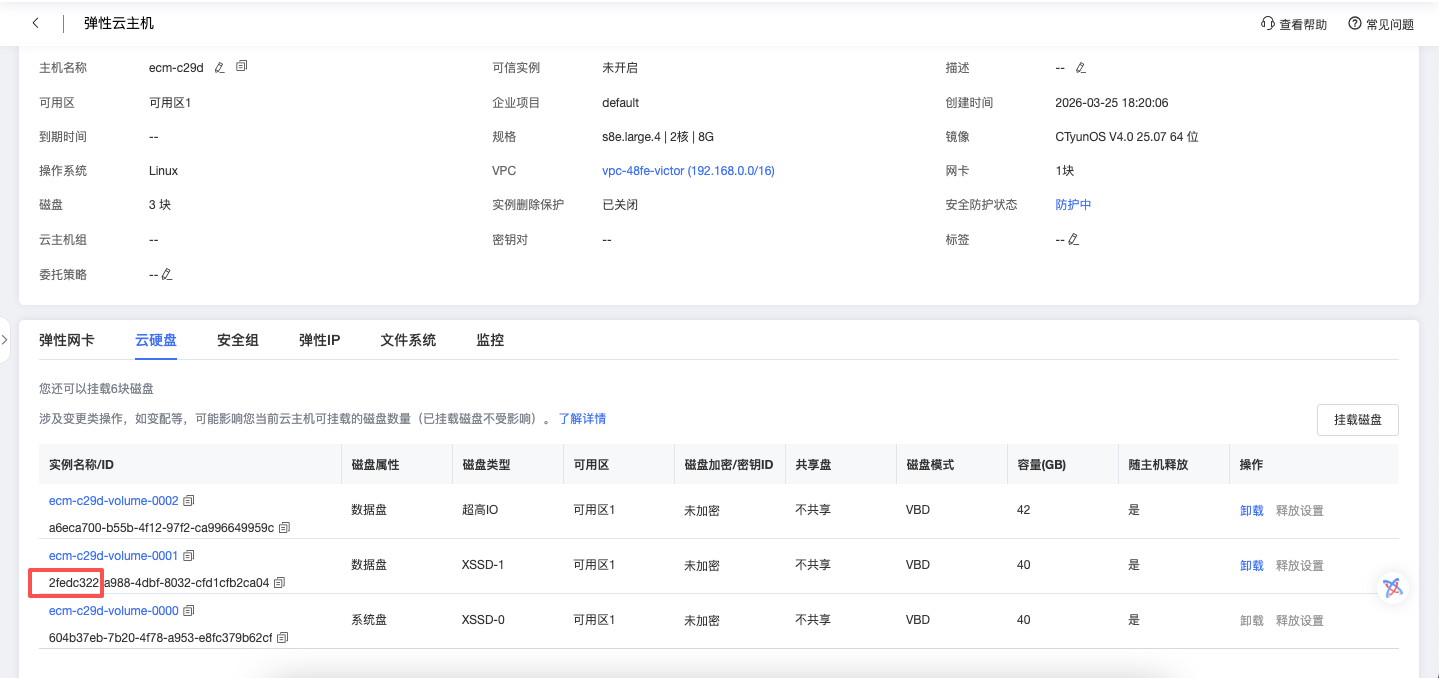The image size is (1439, 678).
Task: Edit host name ecm-c29d pencil icon
Action: [x=219, y=68]
